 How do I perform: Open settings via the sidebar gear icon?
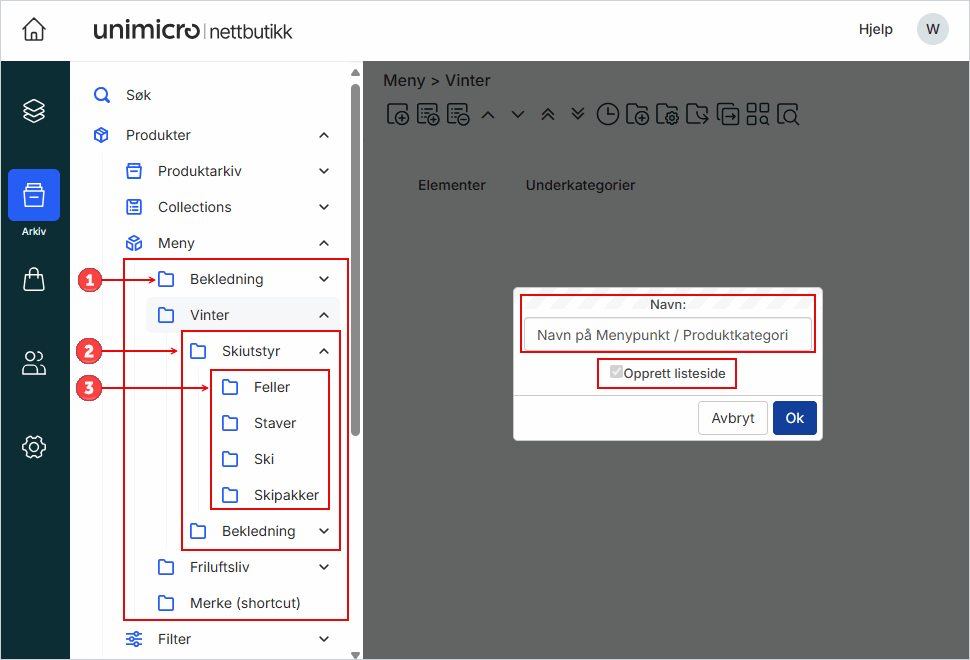[34, 447]
